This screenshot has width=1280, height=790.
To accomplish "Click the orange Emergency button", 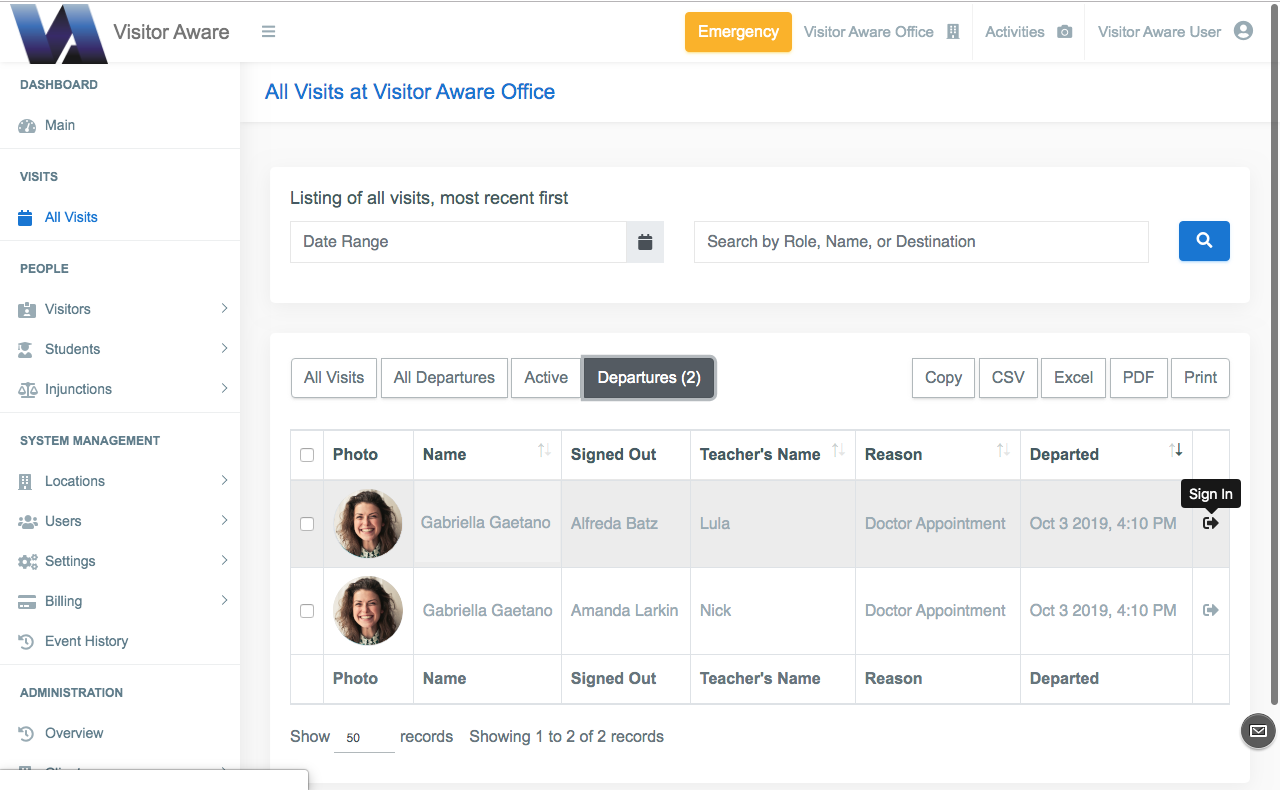I will point(738,32).
